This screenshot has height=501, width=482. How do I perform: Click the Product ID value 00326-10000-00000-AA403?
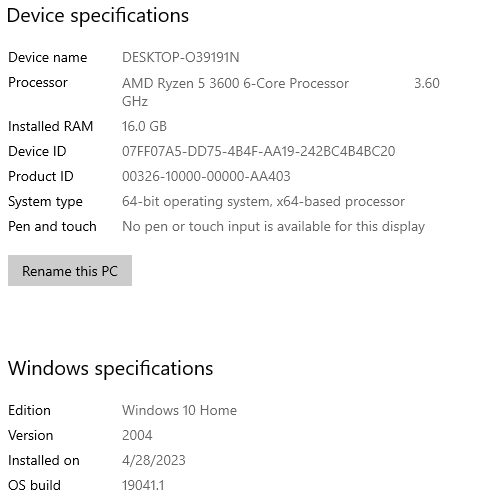206,176
